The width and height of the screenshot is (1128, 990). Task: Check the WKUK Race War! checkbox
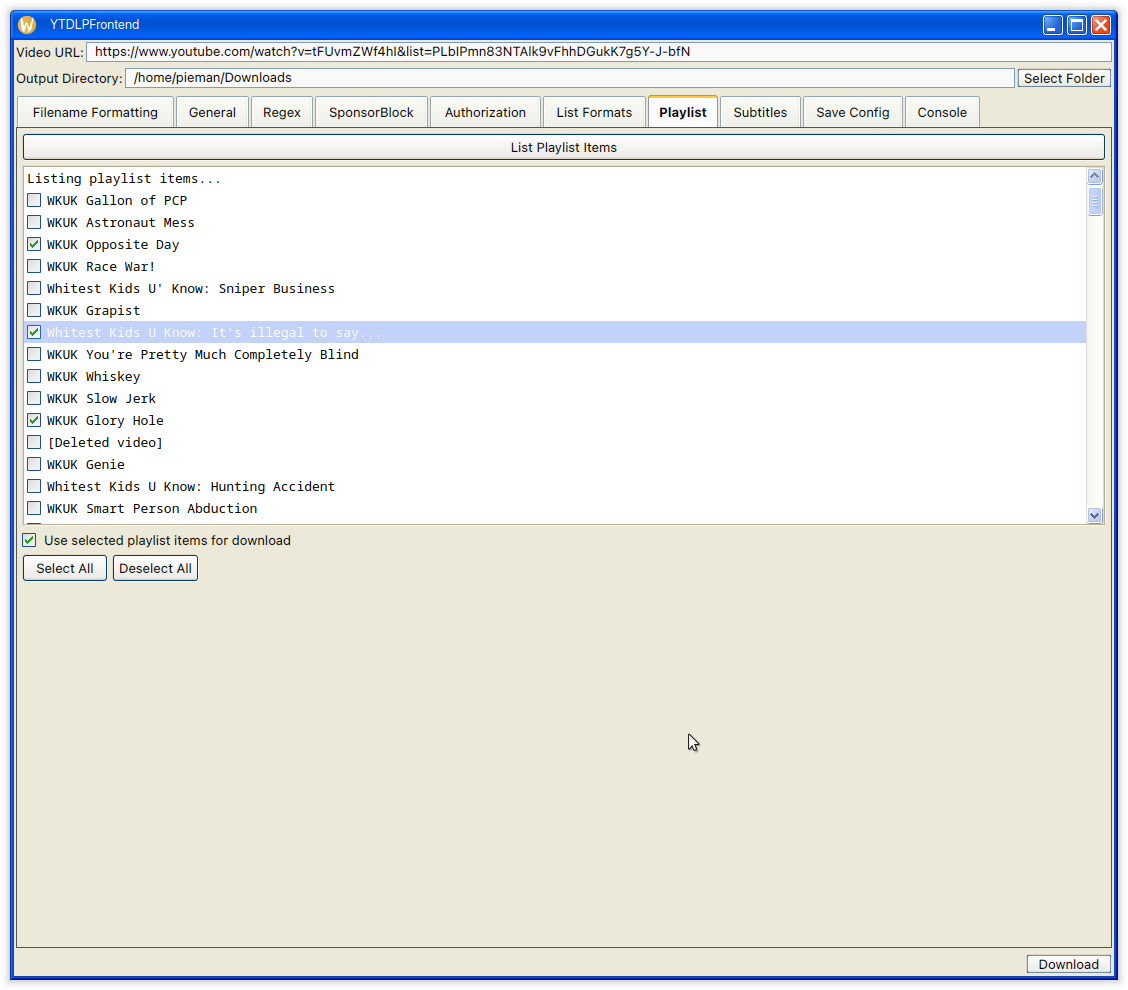(x=34, y=266)
